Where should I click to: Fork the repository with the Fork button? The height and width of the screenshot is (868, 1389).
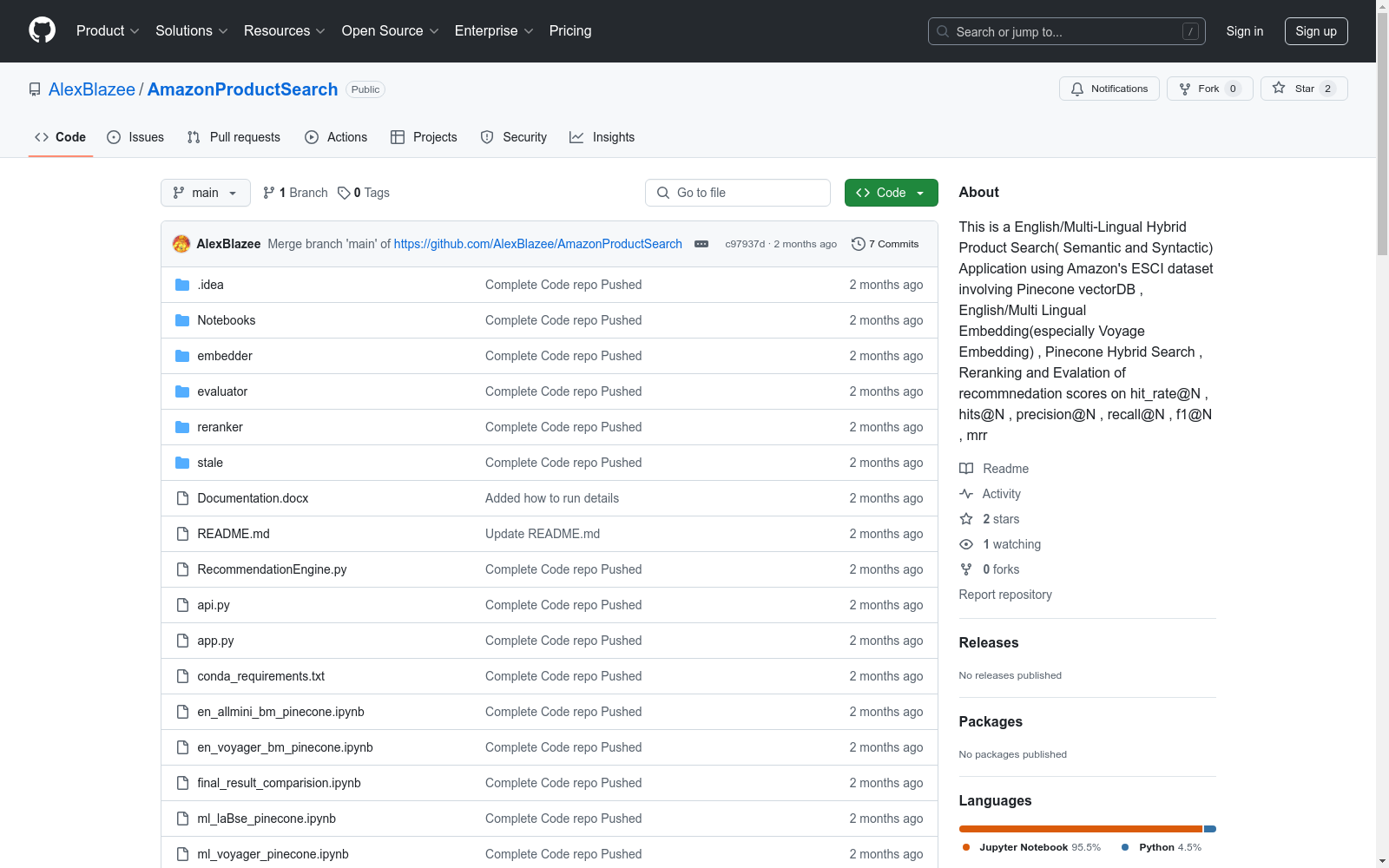click(x=1210, y=89)
